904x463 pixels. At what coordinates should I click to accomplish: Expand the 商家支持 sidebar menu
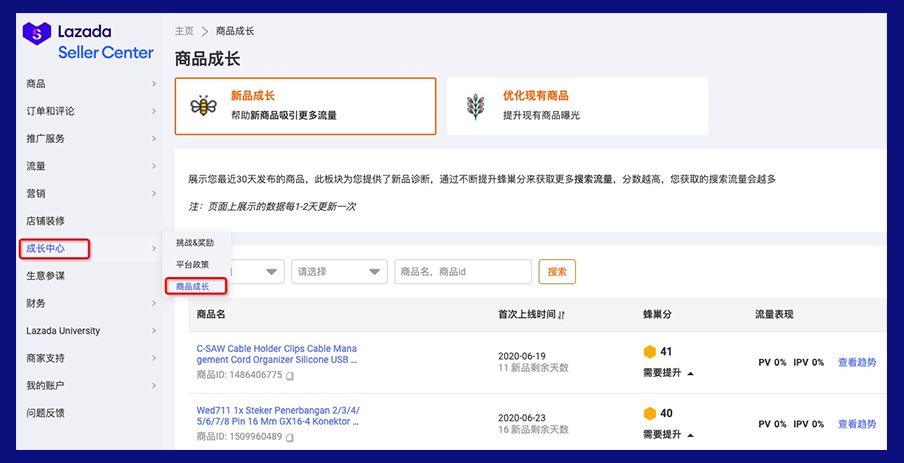point(154,358)
